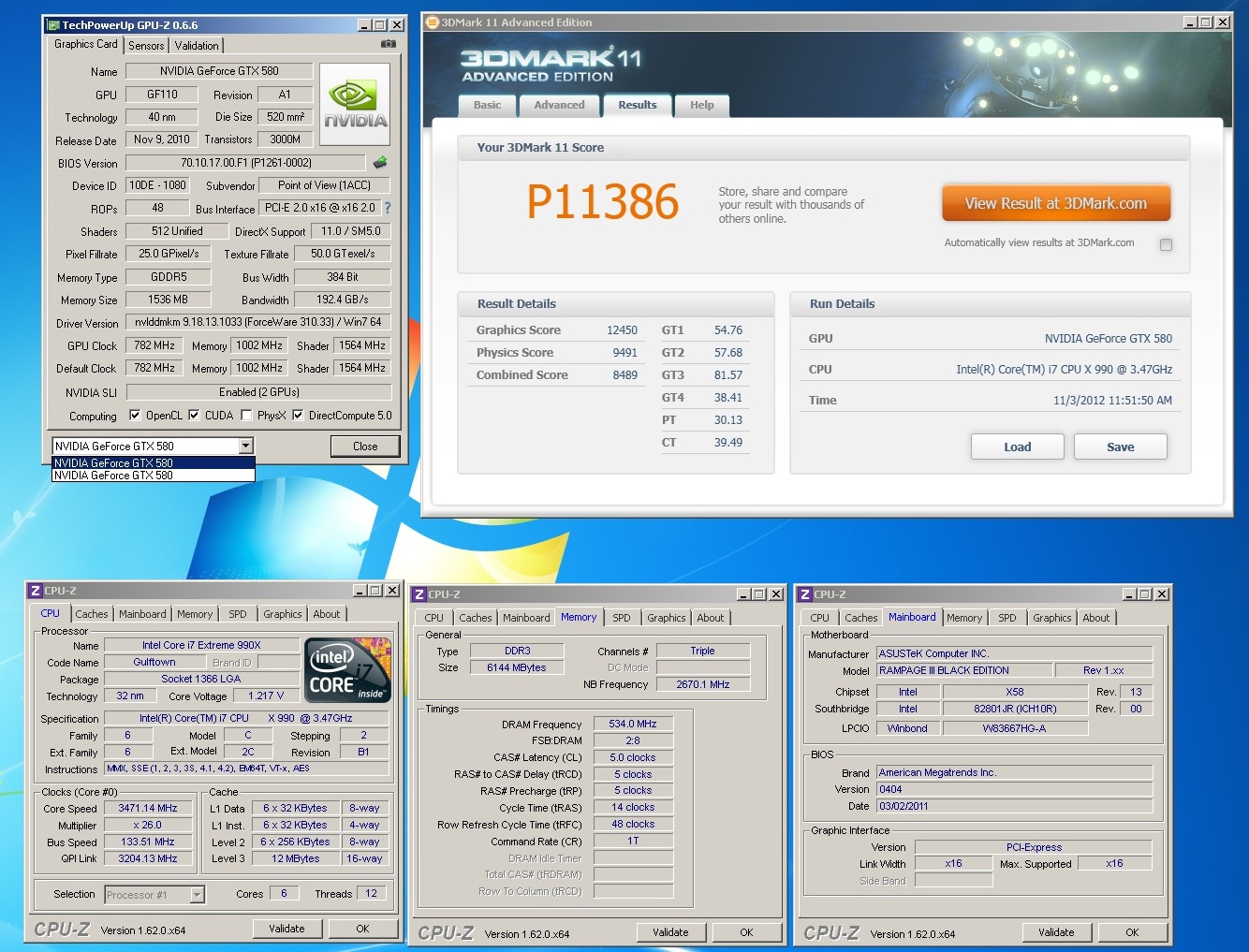Click the run Time value 11/3/2012 11:51:50 AM
This screenshot has height=952, width=1249.
coord(1112,401)
